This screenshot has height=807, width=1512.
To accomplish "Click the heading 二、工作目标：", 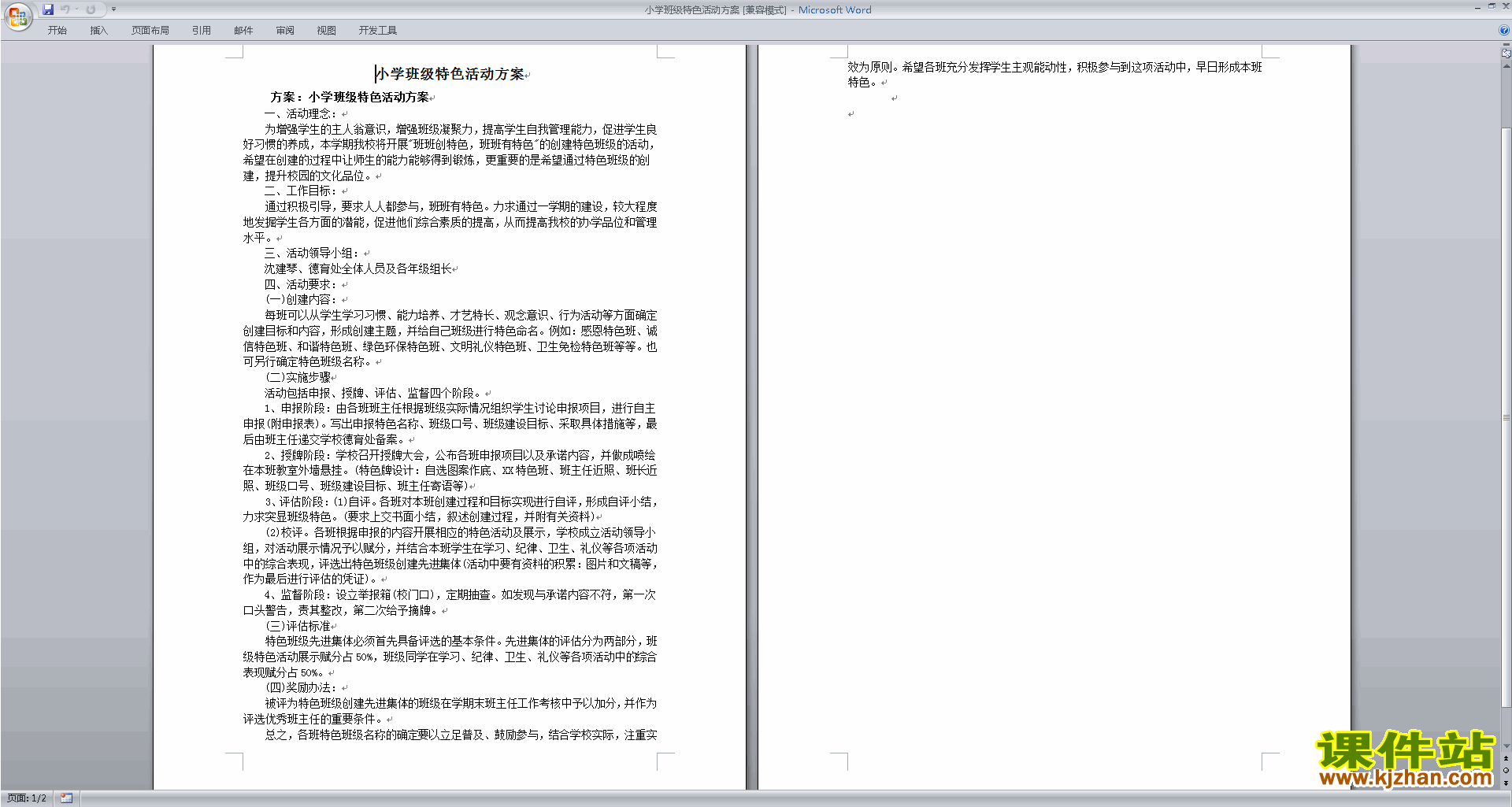I will click(301, 191).
